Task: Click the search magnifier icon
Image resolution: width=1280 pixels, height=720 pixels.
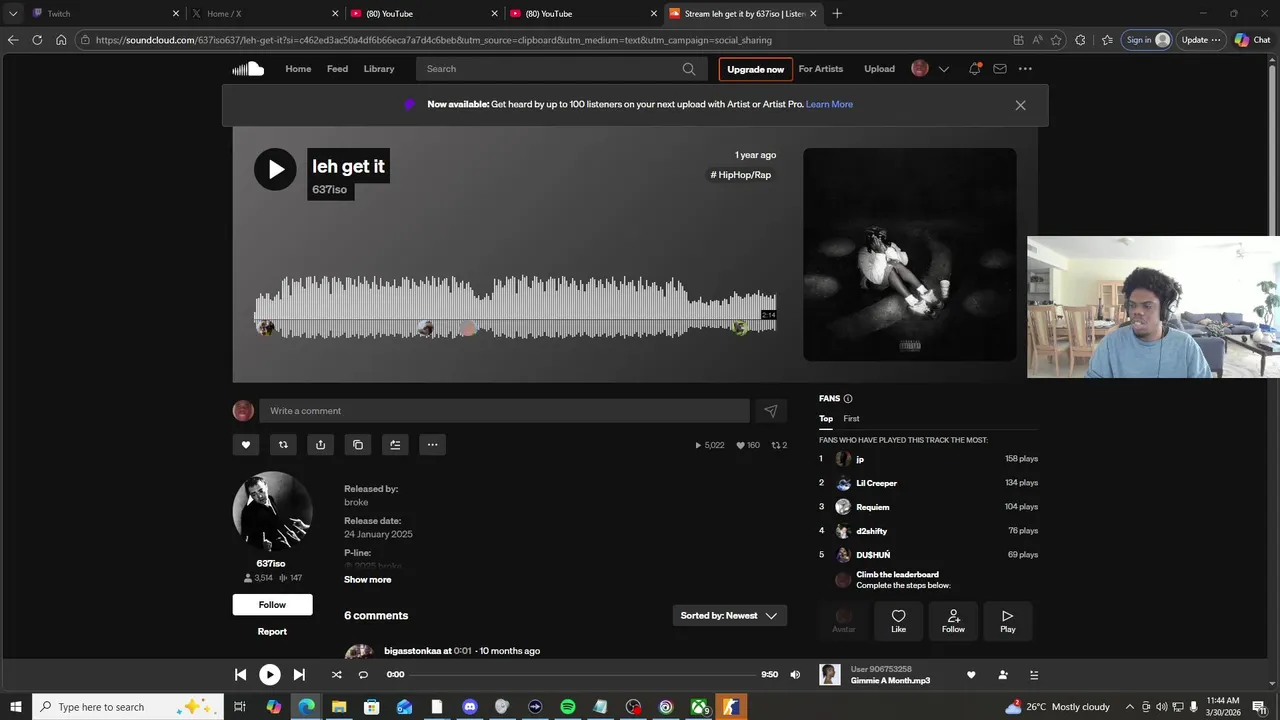Action: (689, 69)
